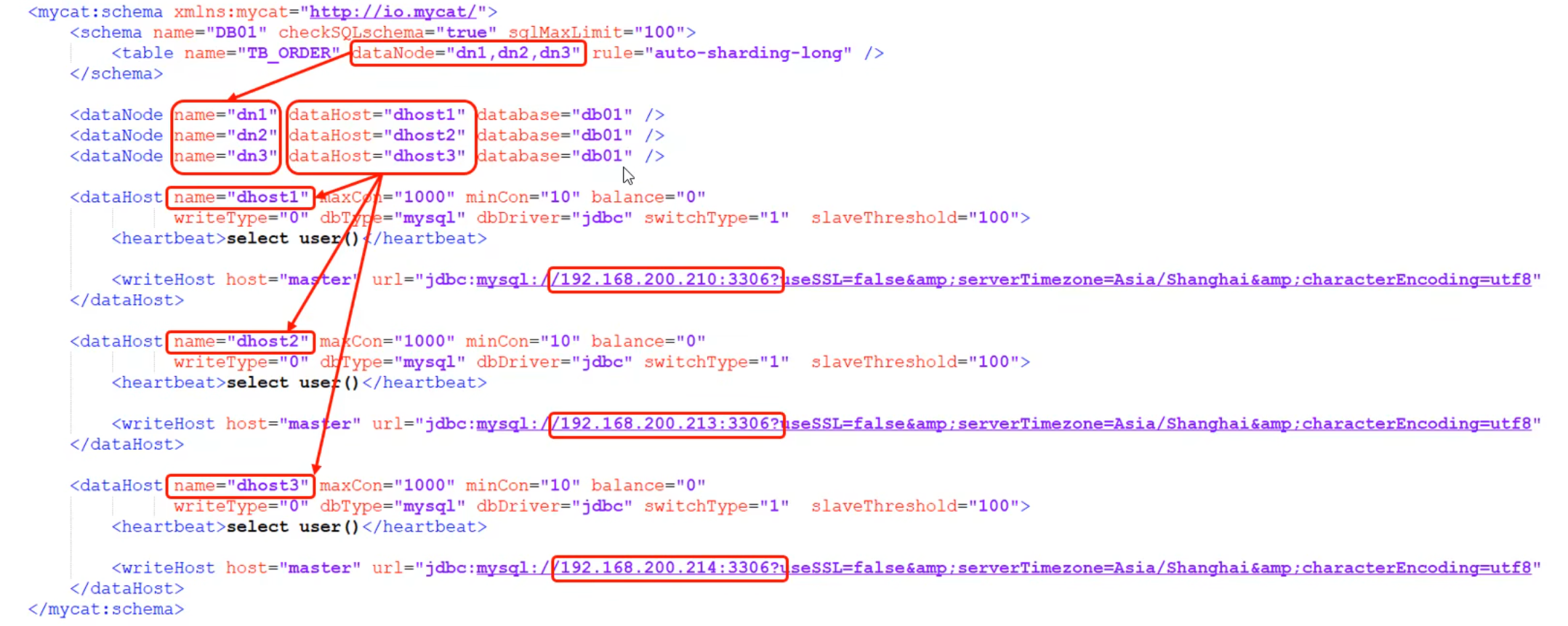Click the database="db01" on dn1 line

(555, 115)
